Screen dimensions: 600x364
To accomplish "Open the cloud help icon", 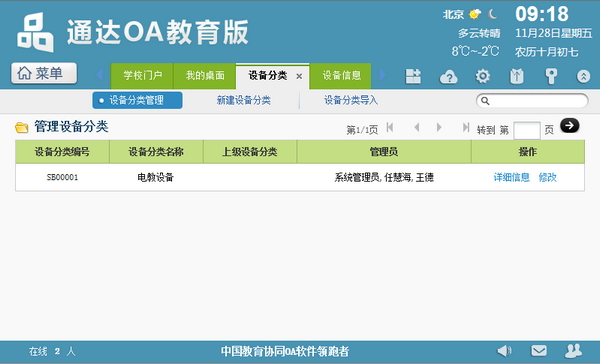I will pos(448,77).
